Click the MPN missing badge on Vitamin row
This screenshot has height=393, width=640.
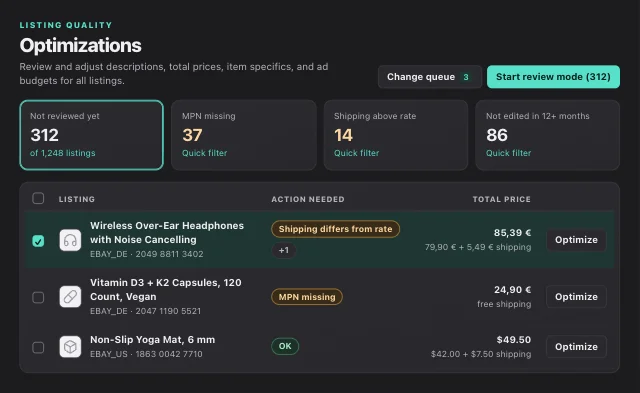pyautogui.click(x=307, y=297)
